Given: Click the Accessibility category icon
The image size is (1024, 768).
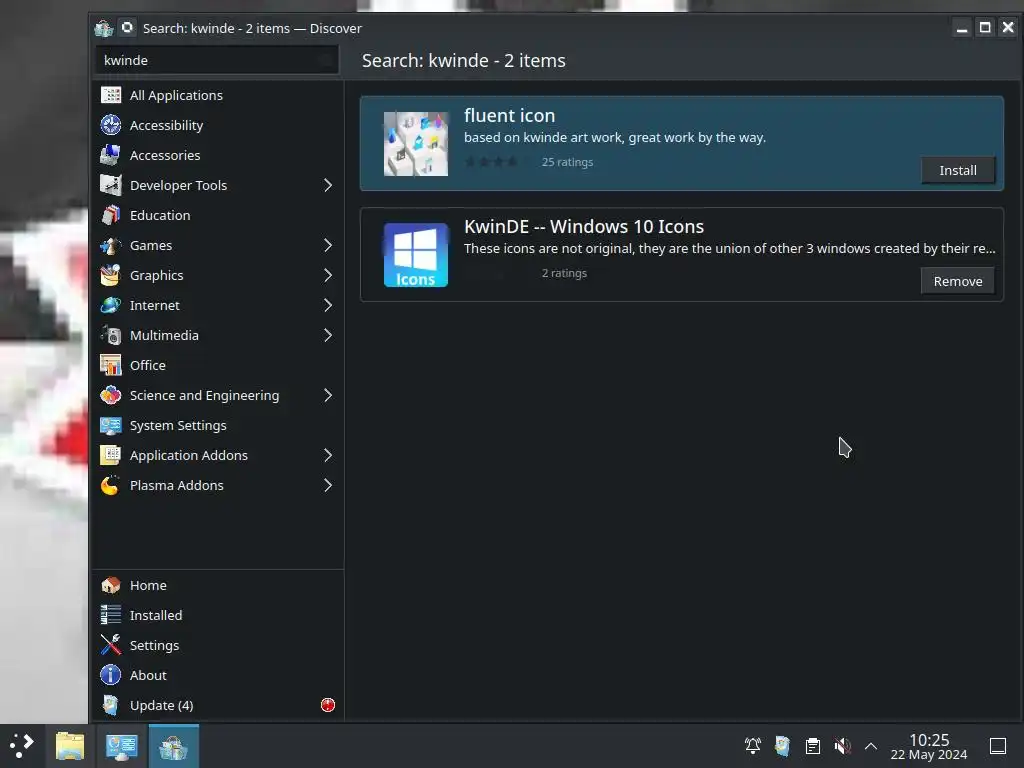Looking at the screenshot, I should tap(110, 125).
